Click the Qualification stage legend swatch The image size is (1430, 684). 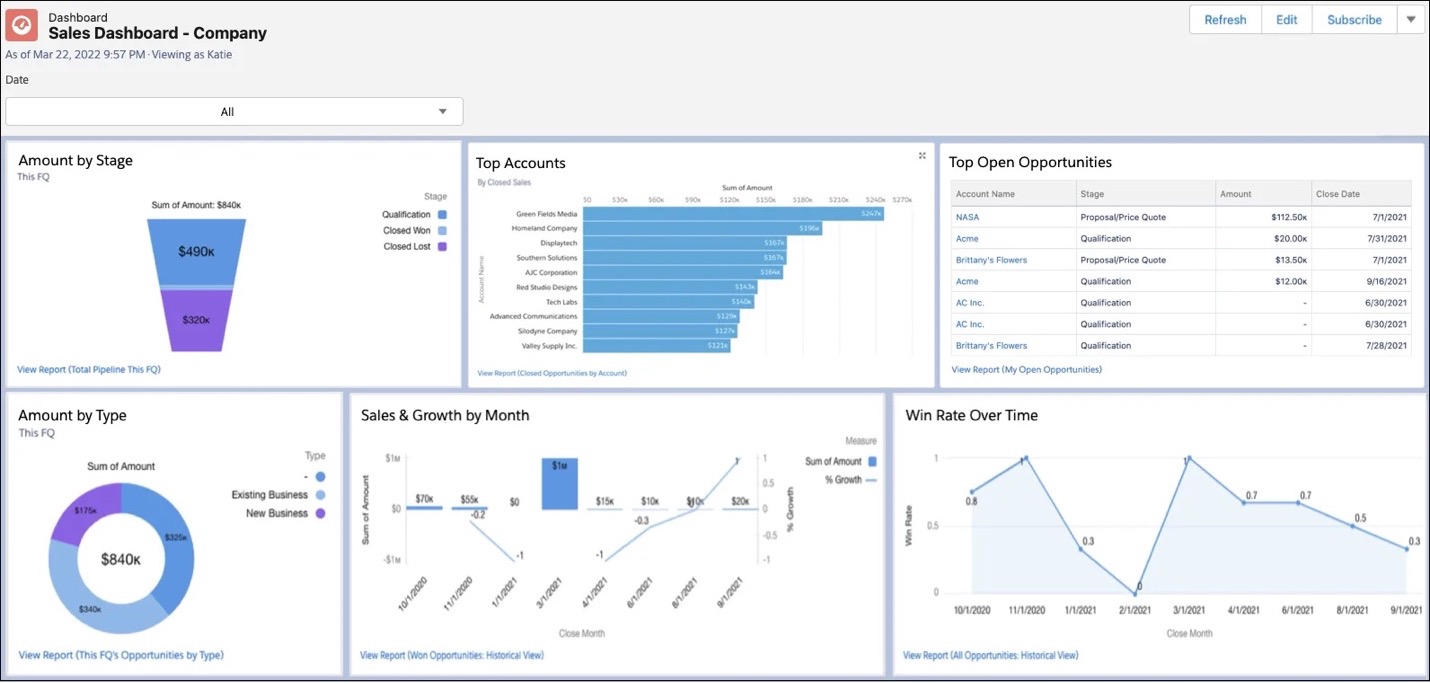pos(442,215)
